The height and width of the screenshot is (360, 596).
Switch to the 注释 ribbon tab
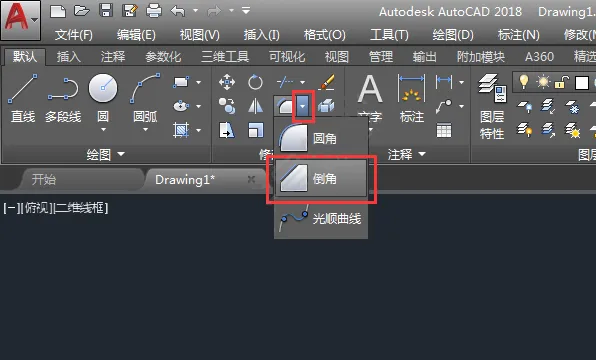113,57
